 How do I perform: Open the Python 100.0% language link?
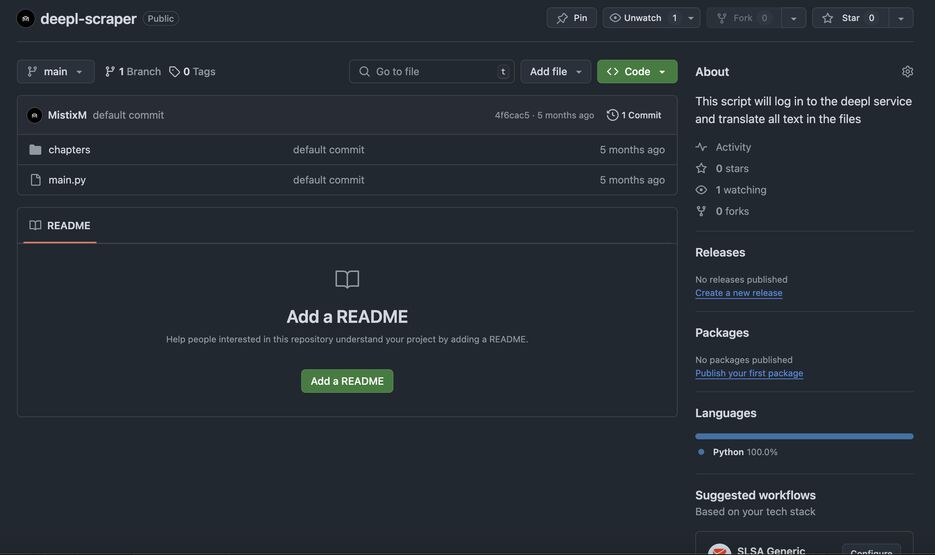(x=745, y=452)
